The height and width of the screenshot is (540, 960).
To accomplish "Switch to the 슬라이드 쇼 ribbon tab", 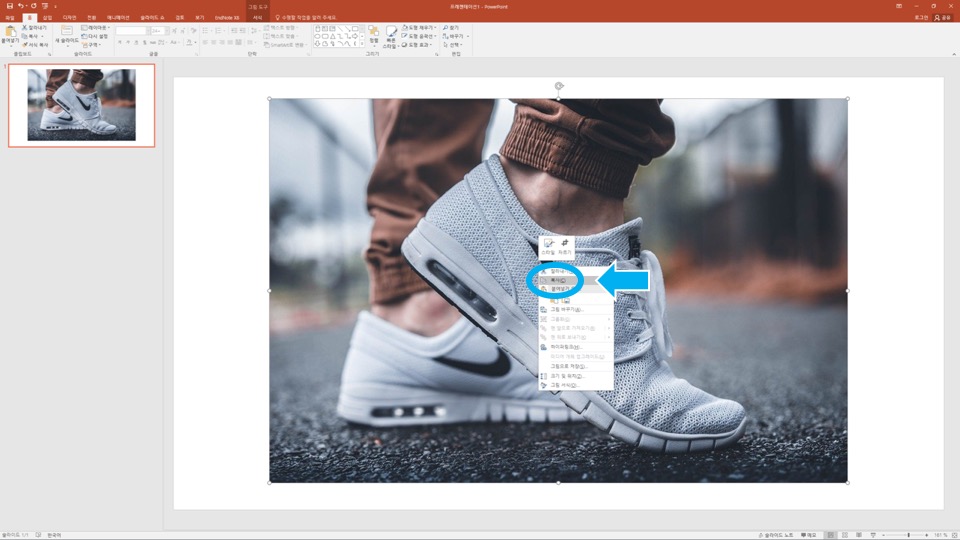I will pos(152,18).
